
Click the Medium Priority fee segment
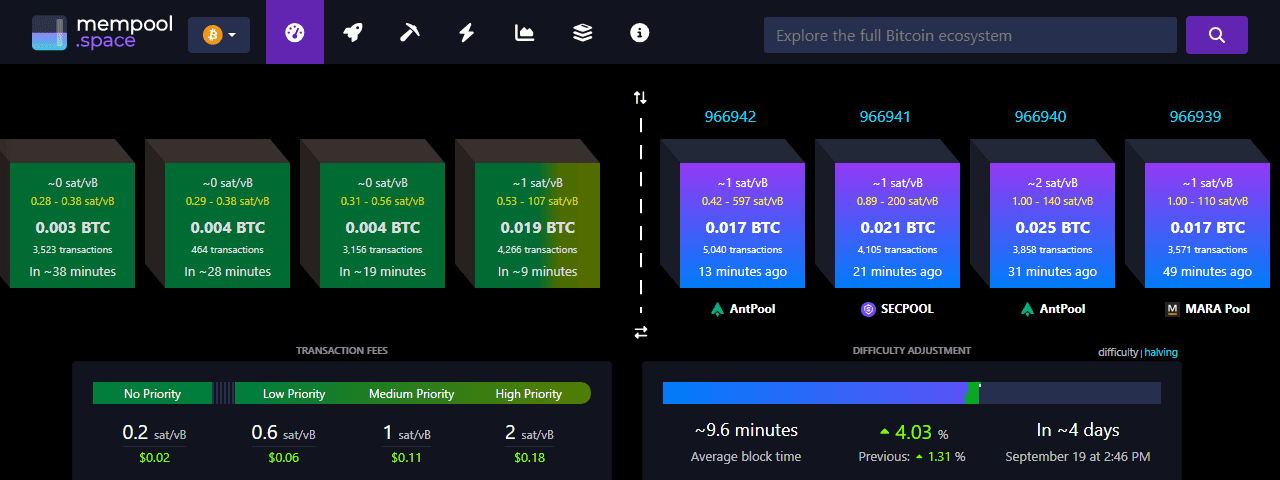pos(411,393)
